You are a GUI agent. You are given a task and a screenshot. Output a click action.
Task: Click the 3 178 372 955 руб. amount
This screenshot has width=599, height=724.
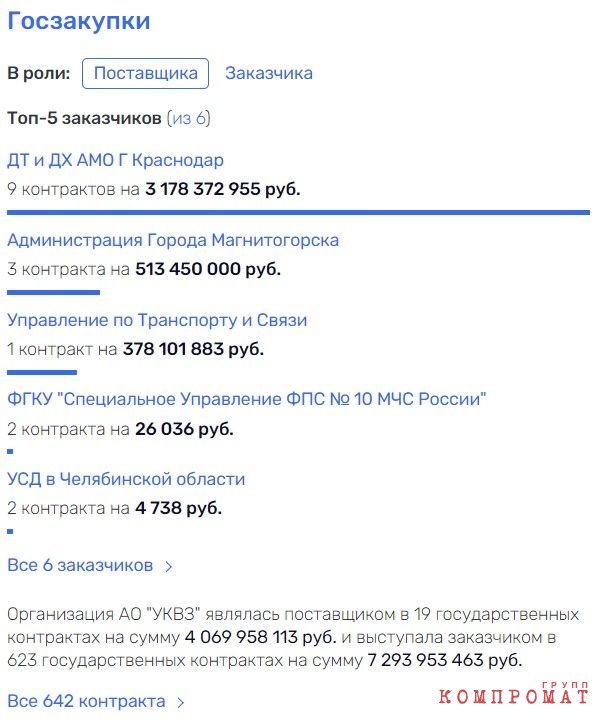[223, 189]
